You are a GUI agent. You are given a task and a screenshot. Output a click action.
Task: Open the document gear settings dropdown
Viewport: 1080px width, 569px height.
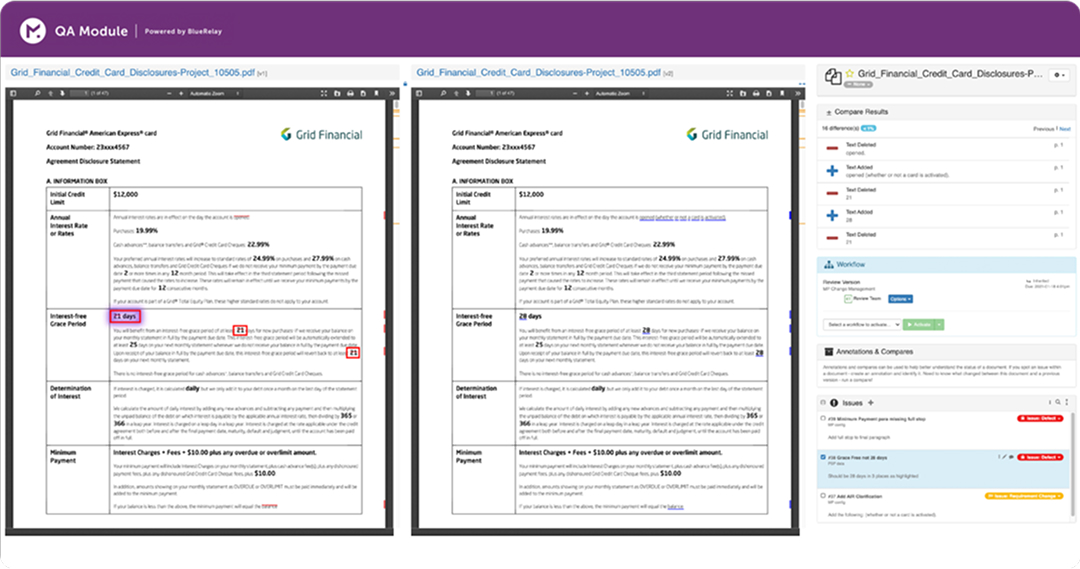[1059, 75]
